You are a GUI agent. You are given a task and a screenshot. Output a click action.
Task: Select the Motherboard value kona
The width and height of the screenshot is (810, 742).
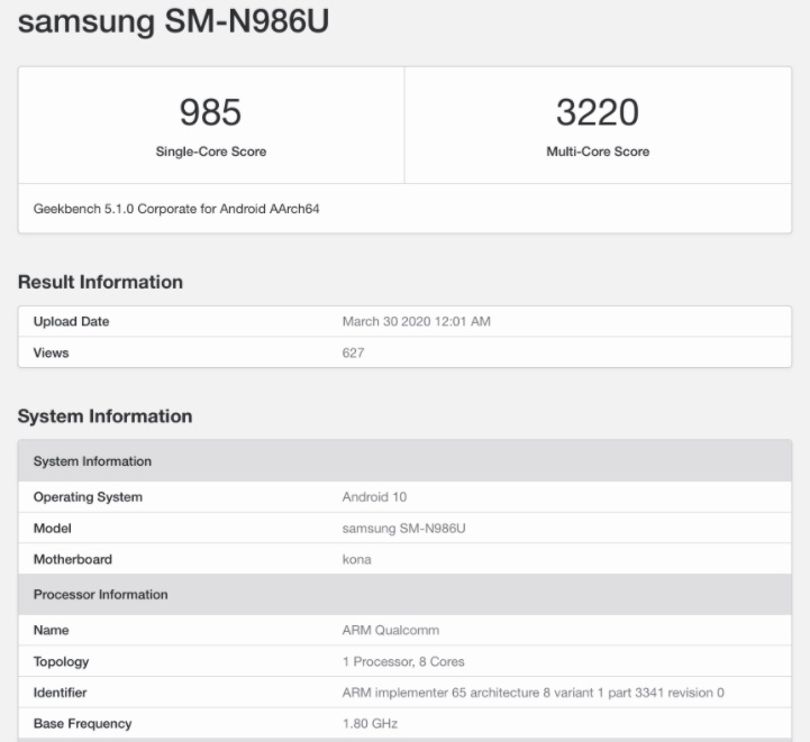click(x=357, y=559)
